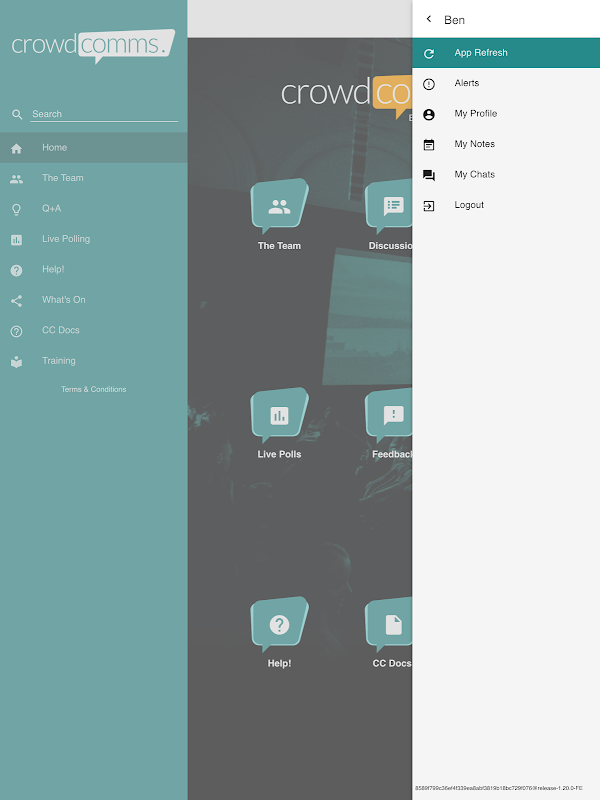The height and width of the screenshot is (800, 600).
Task: Open the Alerts exclamation icon
Action: (429, 84)
